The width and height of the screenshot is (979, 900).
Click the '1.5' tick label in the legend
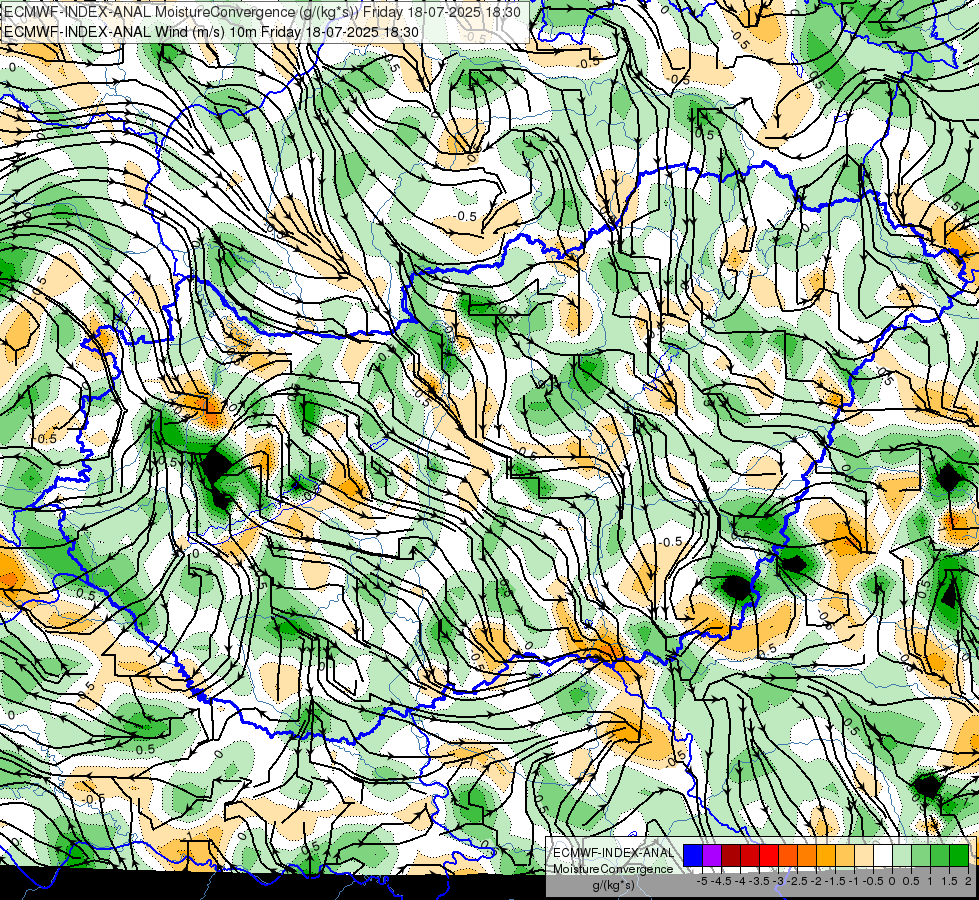(x=948, y=881)
